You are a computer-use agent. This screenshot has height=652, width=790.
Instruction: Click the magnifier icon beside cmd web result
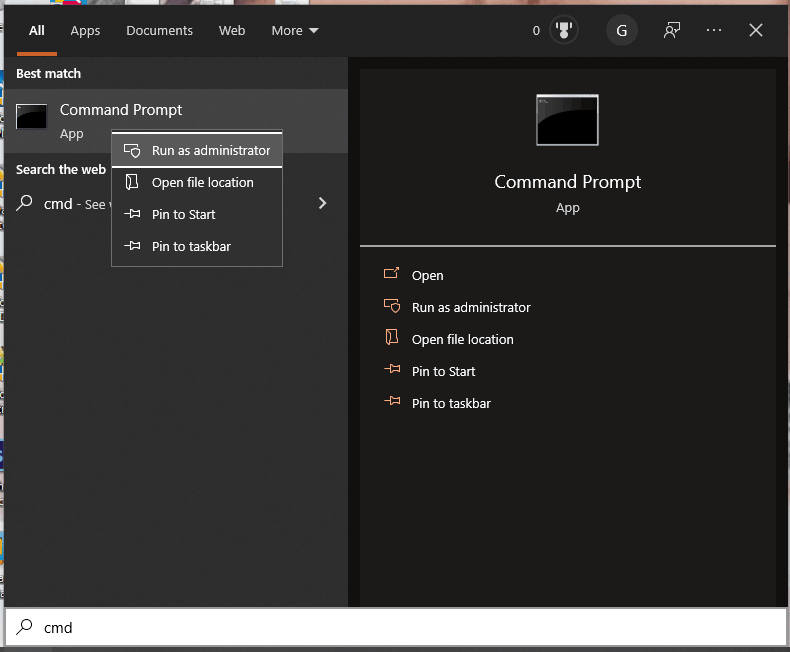[24, 203]
